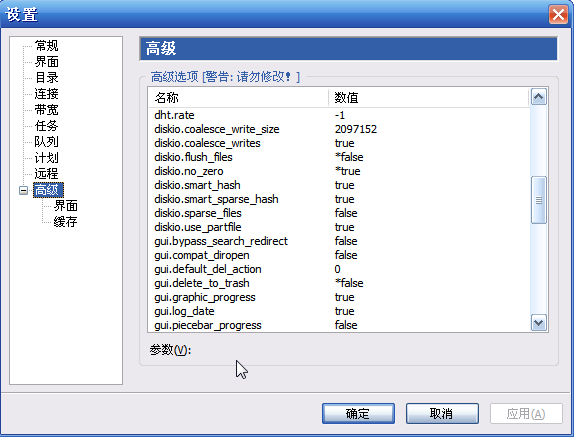Collapse the 高级 tree node
The width and height of the screenshot is (574, 437).
point(23,191)
